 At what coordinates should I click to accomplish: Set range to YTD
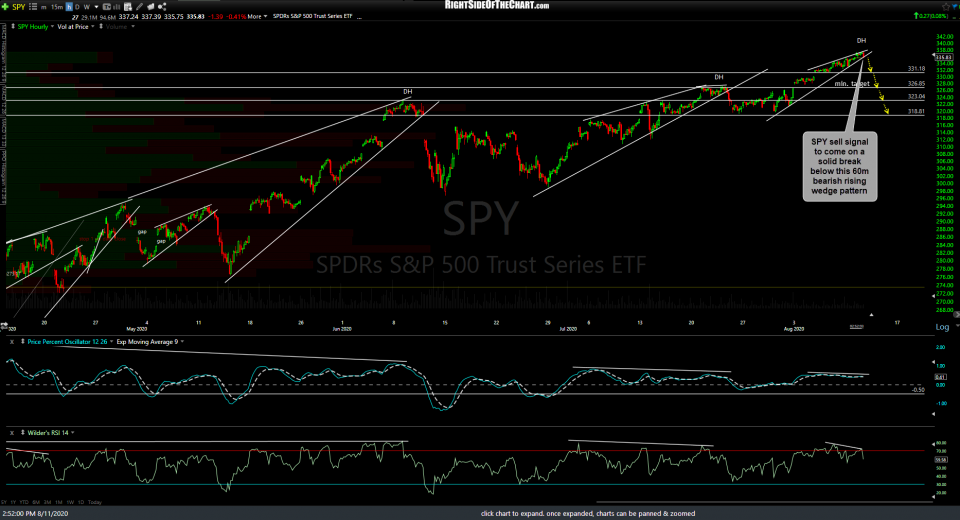tap(24, 502)
